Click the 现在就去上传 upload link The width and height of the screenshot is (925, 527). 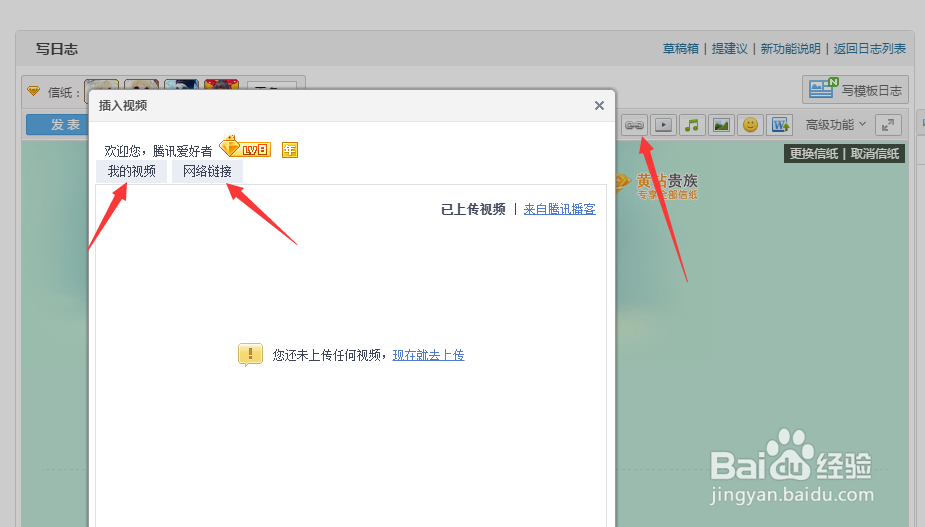428,355
